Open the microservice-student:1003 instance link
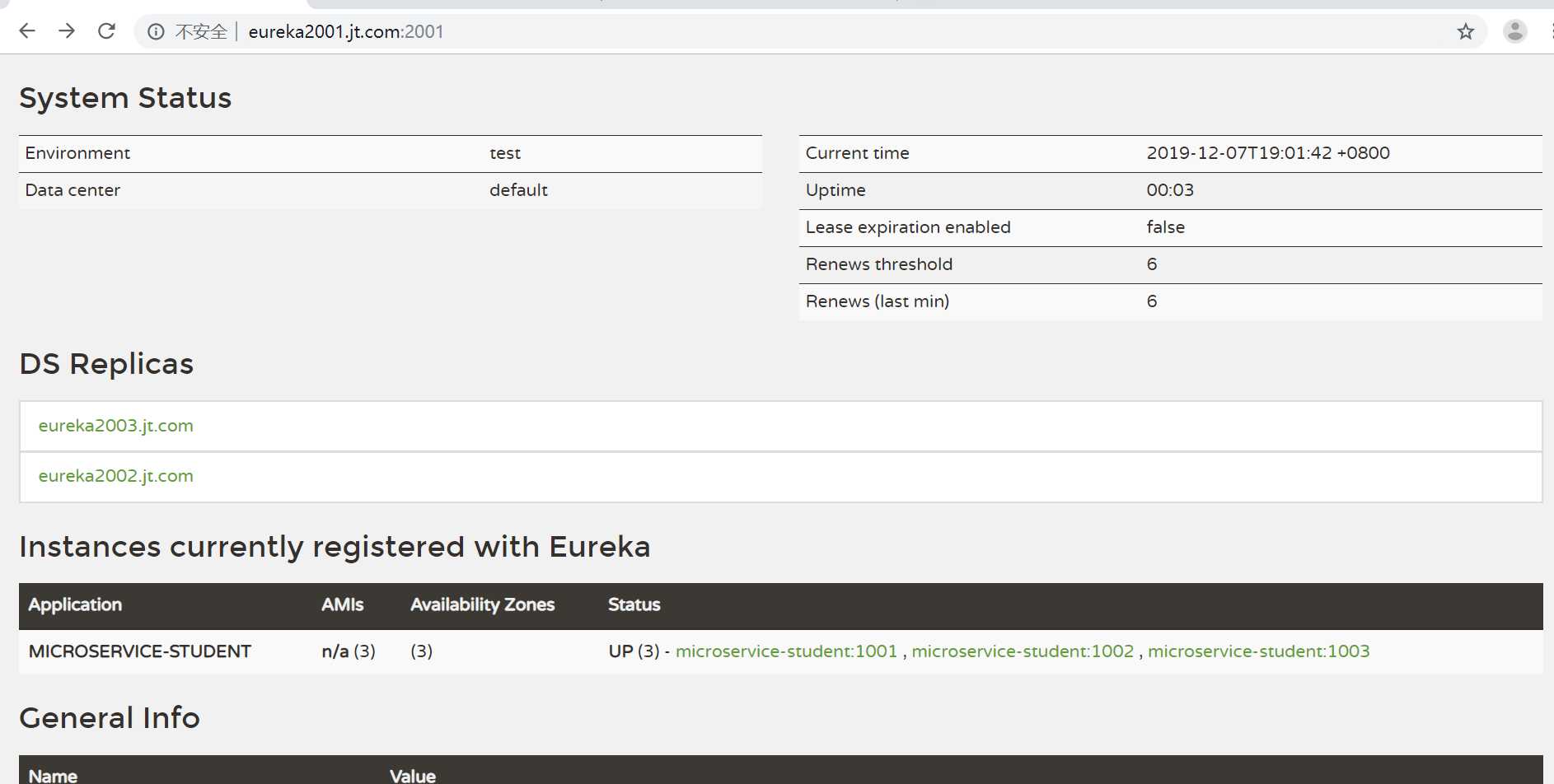The width and height of the screenshot is (1554, 784). (x=1258, y=651)
